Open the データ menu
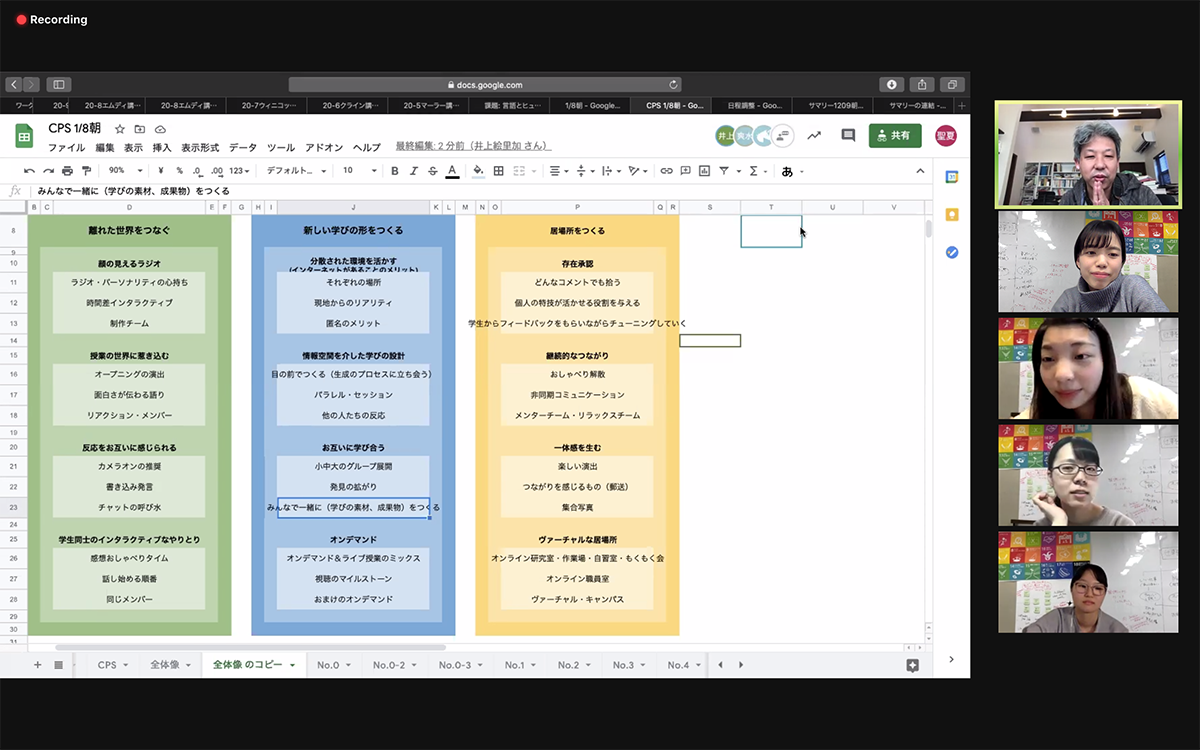Viewport: 1200px width, 750px height. point(243,147)
